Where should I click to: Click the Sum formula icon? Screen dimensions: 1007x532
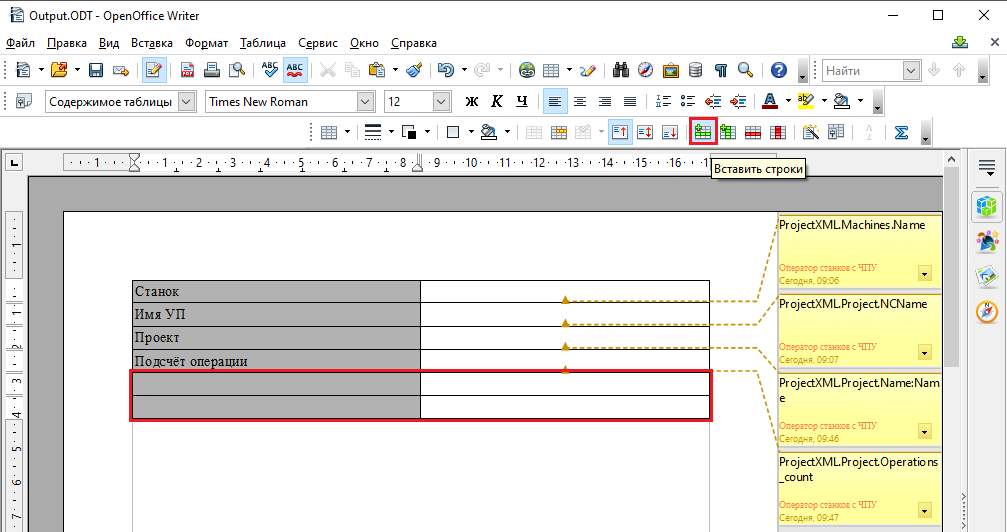pos(901,132)
